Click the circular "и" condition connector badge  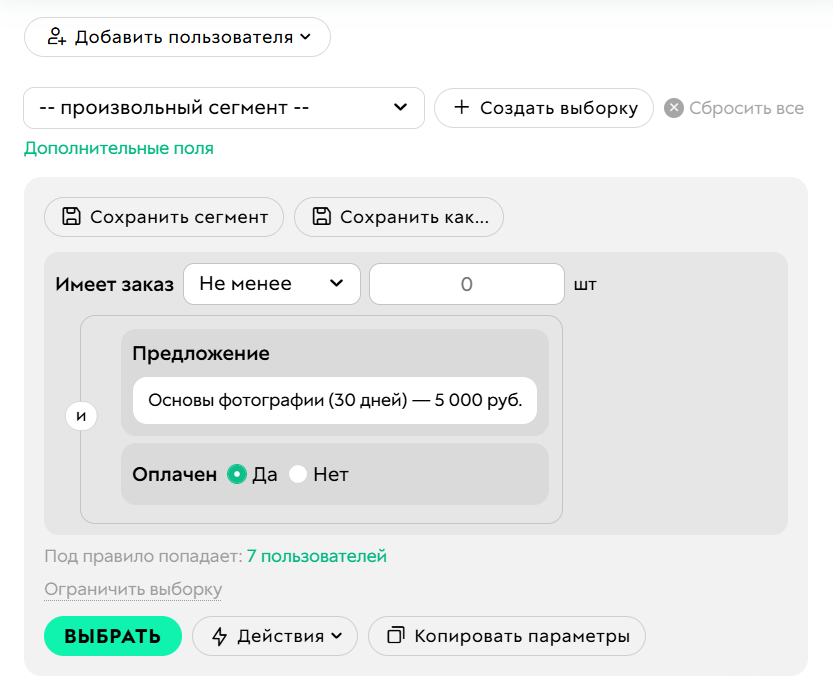pyautogui.click(x=81, y=416)
